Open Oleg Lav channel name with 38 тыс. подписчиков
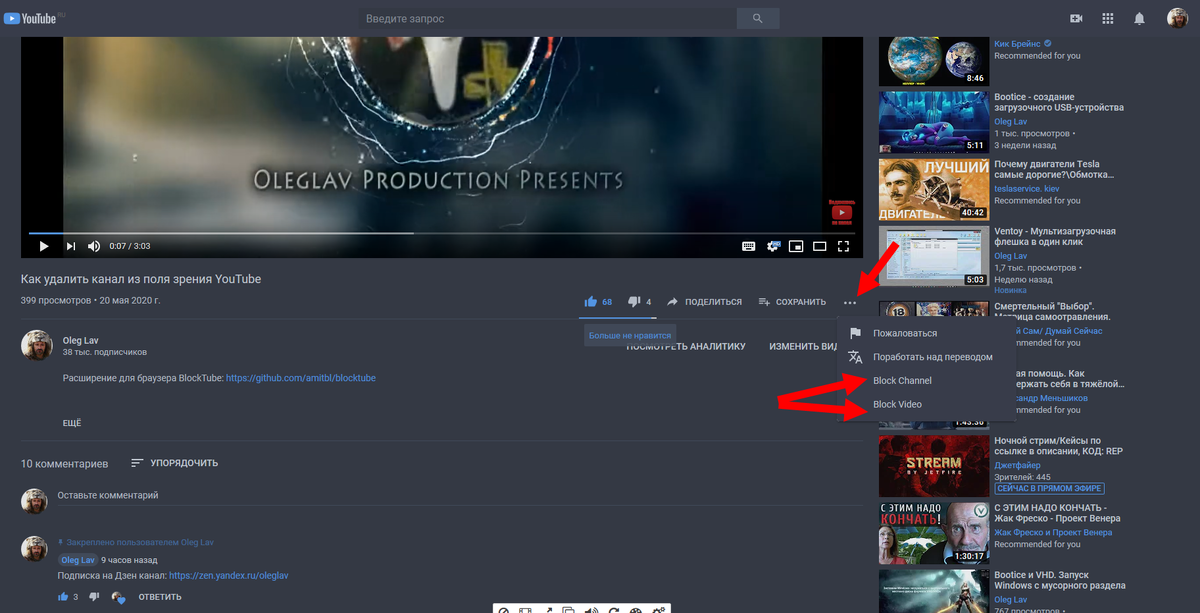1200x613 pixels. (x=81, y=340)
